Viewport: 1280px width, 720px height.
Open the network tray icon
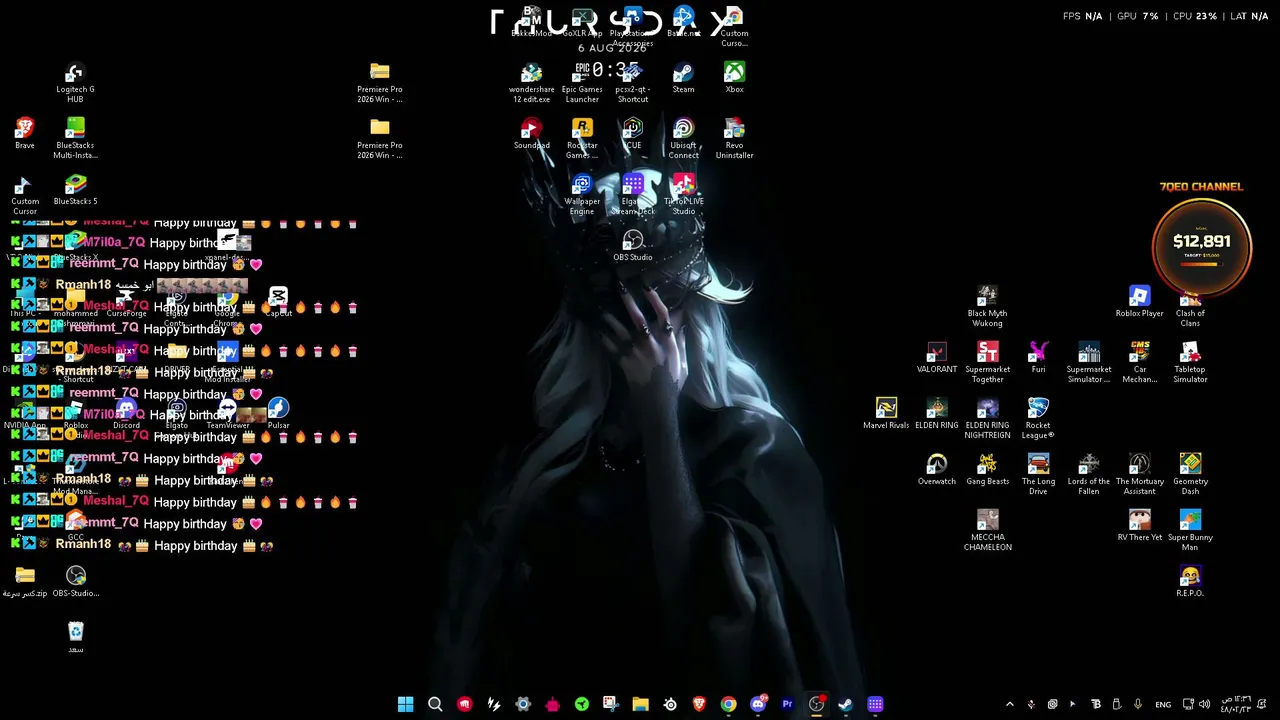1188,704
